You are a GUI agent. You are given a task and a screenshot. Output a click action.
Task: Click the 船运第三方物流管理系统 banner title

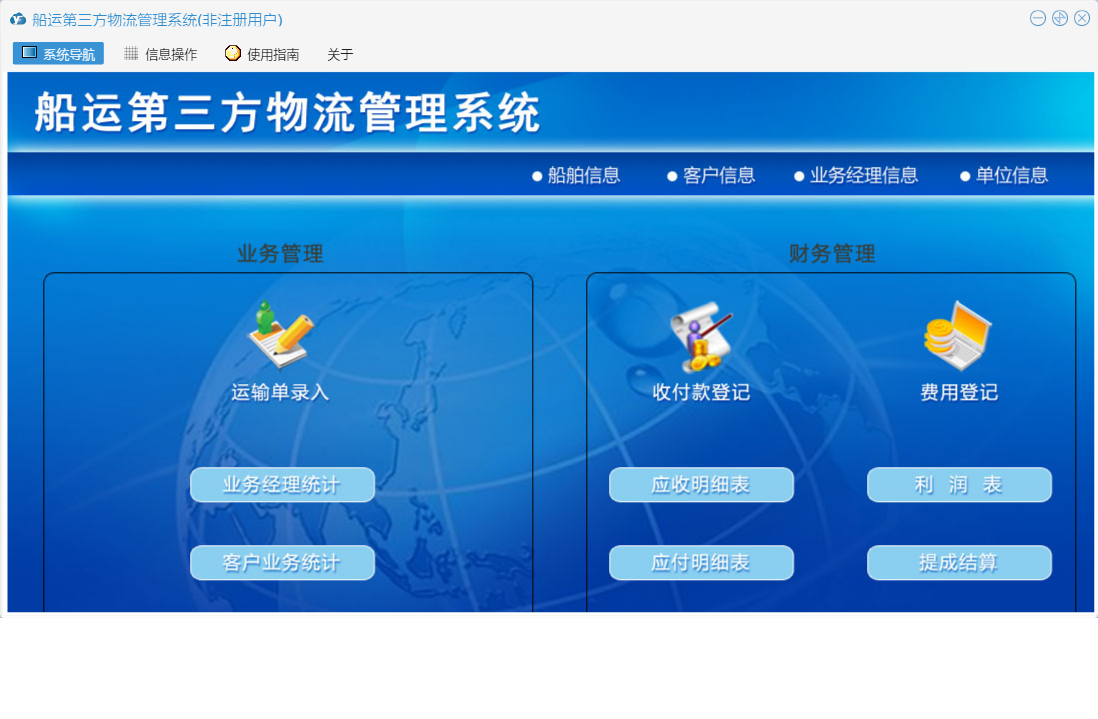coord(287,112)
